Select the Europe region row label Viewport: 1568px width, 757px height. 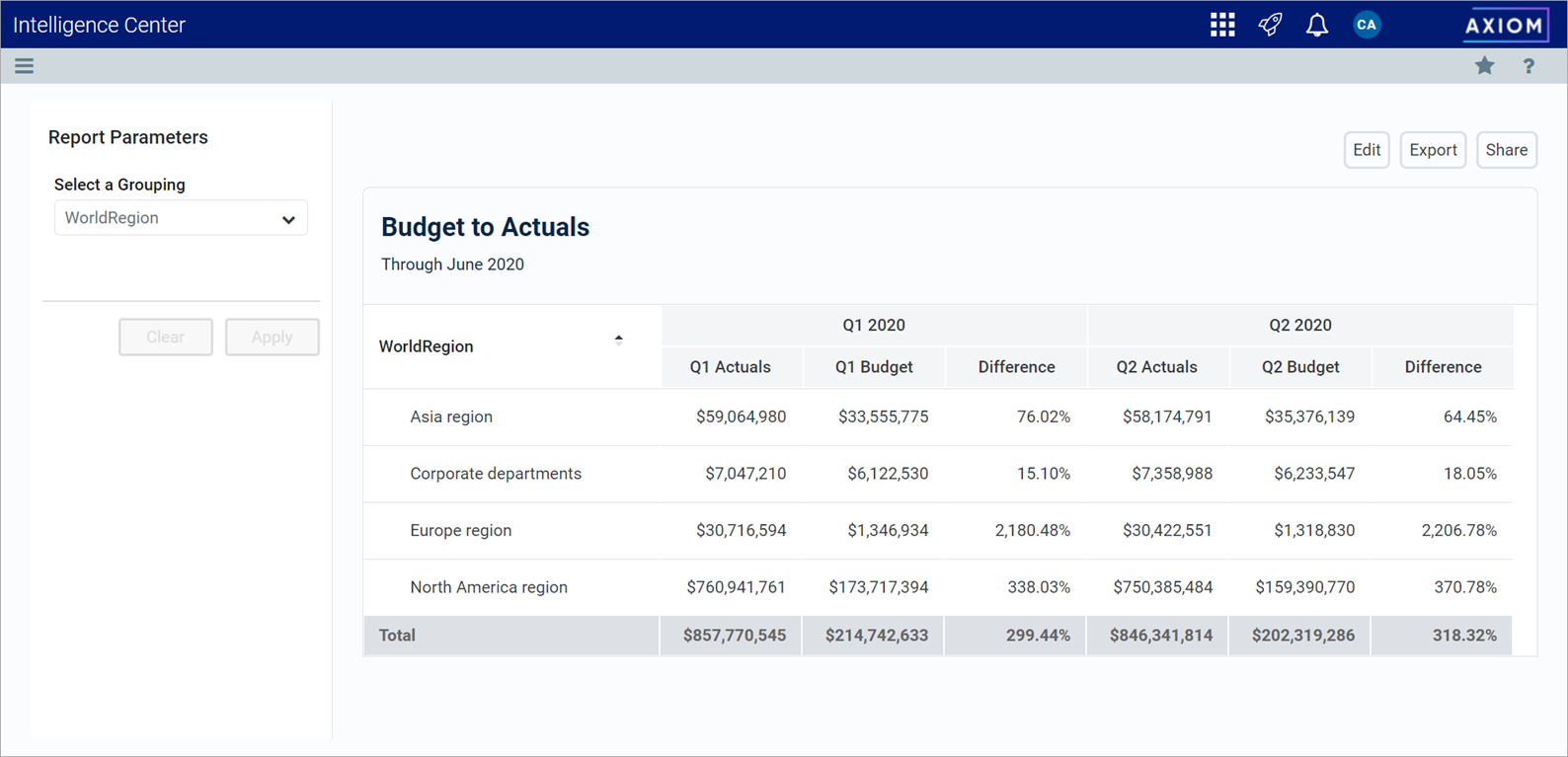point(461,531)
